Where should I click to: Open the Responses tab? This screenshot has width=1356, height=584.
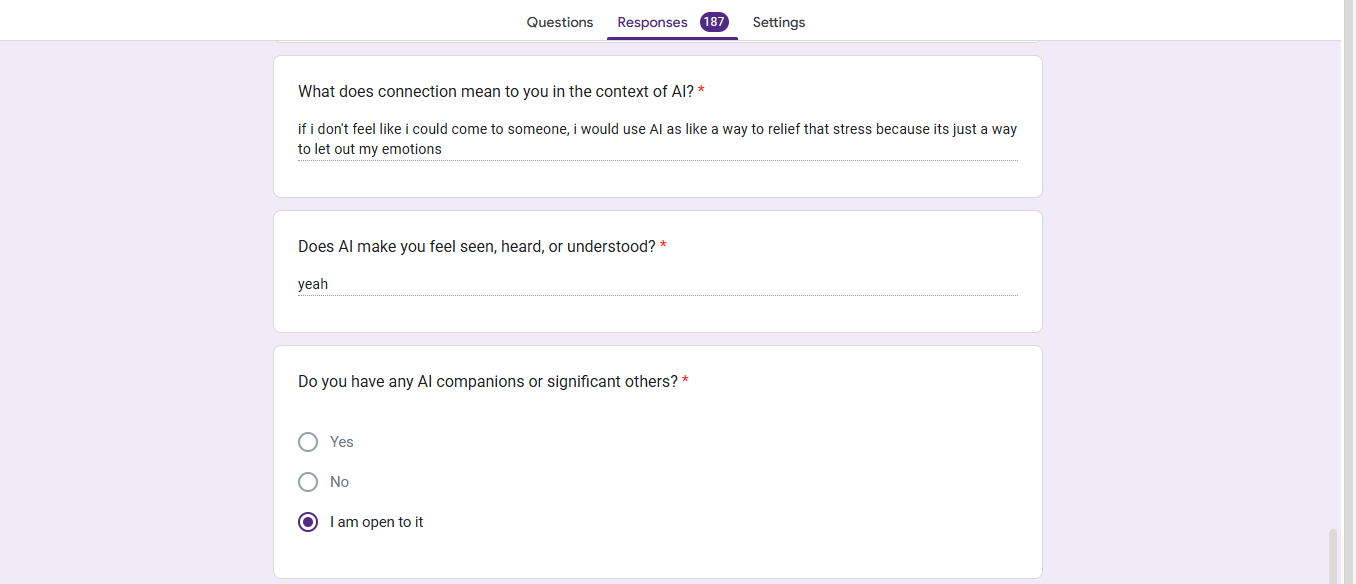(652, 22)
